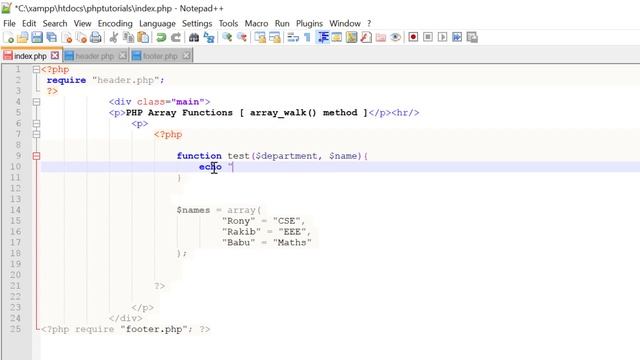This screenshot has width=640, height=360.
Task: Click the Close document toolbar icon
Action: (x=67, y=38)
